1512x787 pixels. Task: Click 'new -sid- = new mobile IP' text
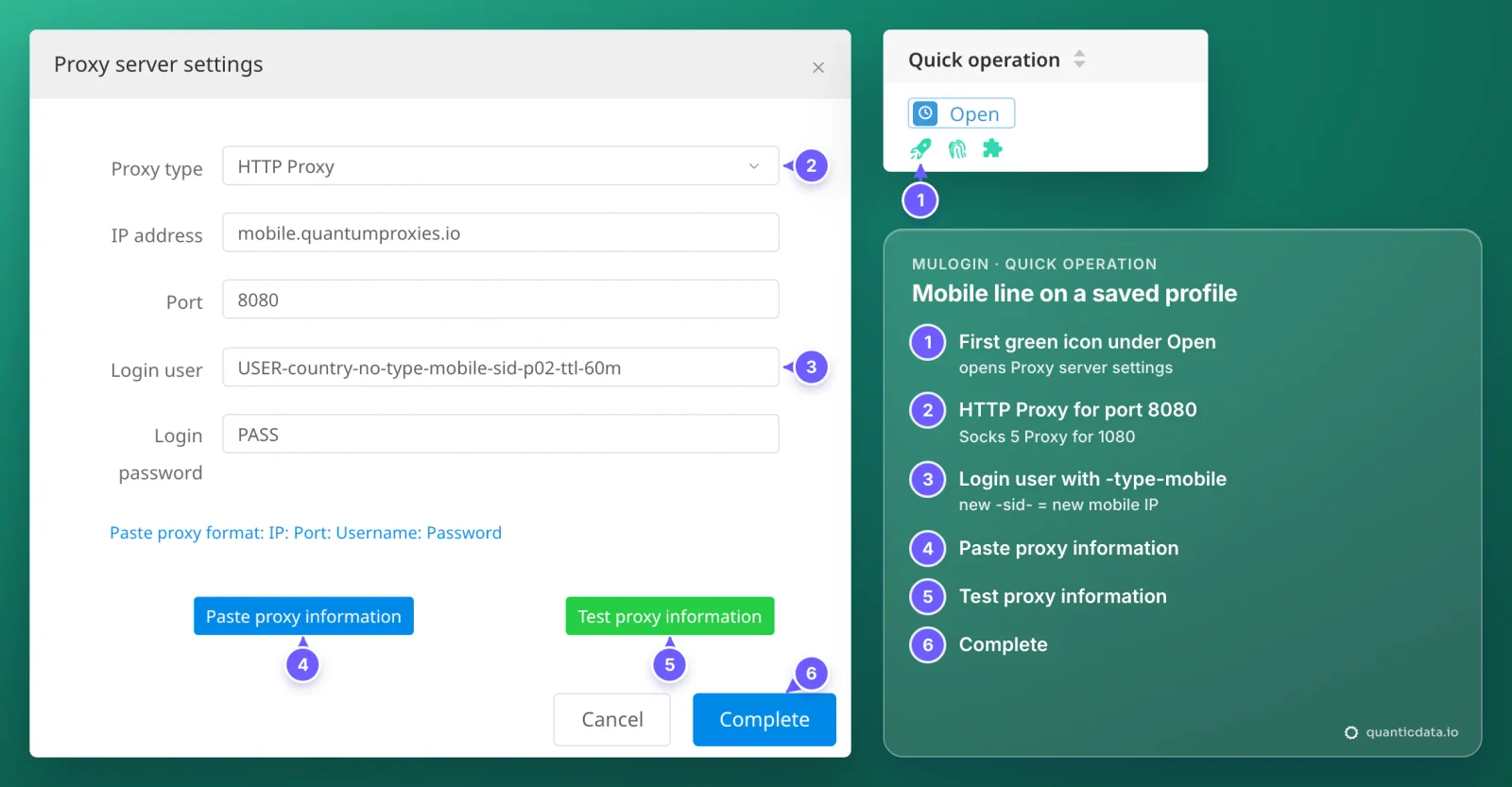pos(1058,505)
